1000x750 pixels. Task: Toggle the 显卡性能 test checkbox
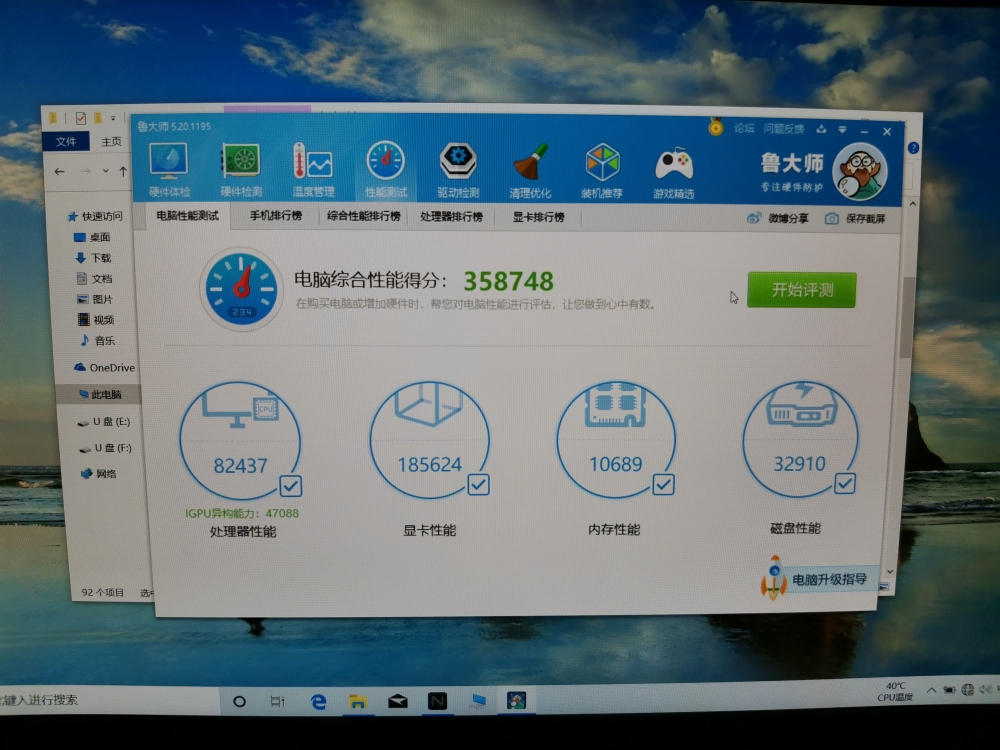click(x=478, y=485)
